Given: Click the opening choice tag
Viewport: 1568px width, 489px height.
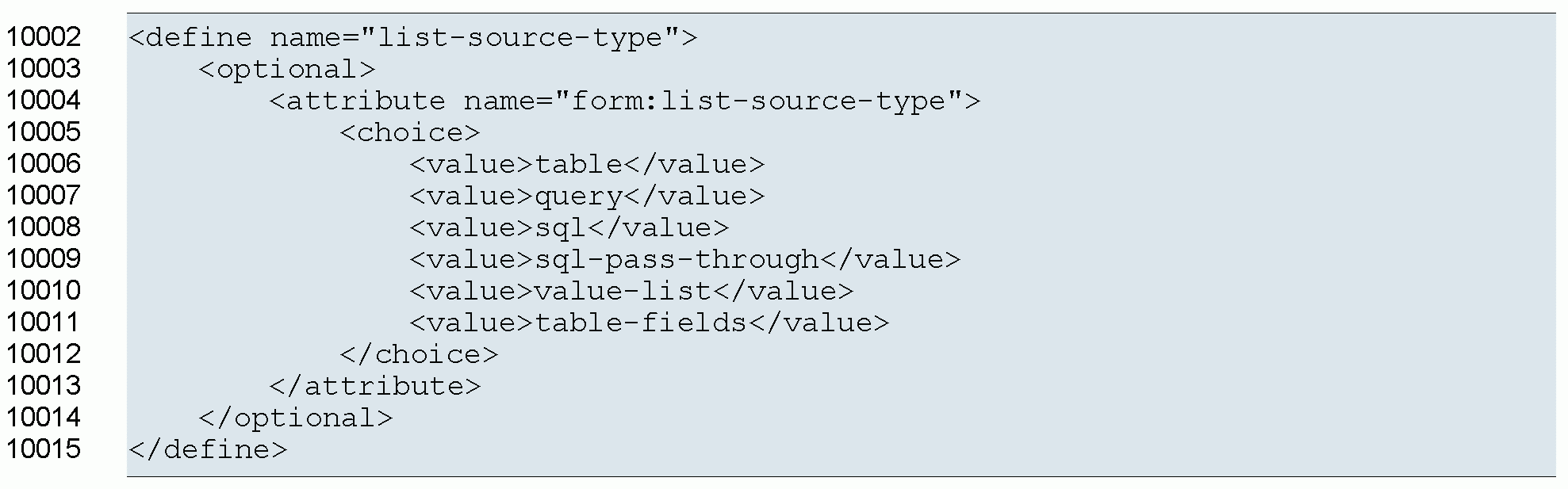Looking at the screenshot, I should tap(409, 133).
